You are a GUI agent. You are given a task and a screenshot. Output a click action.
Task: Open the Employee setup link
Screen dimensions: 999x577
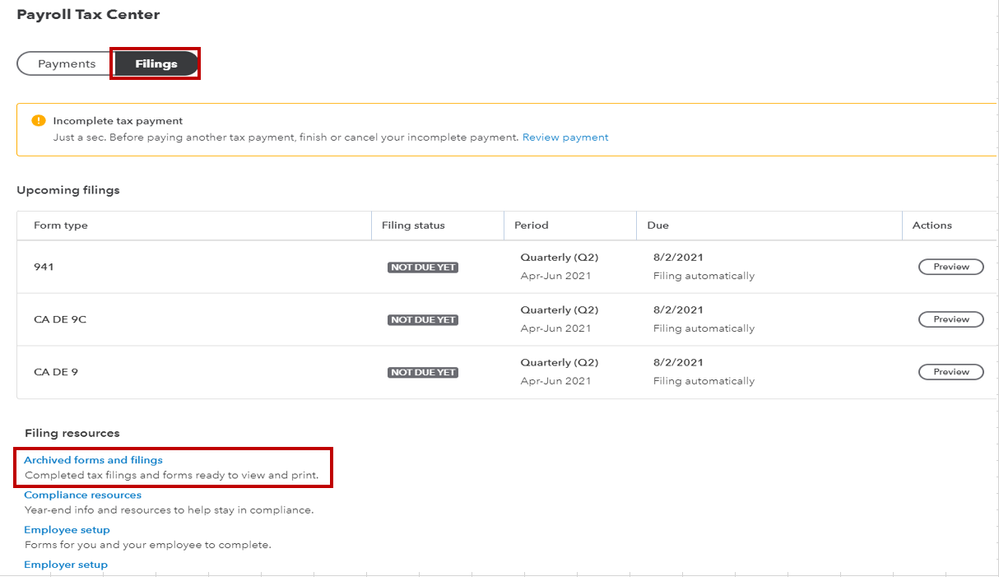coord(67,530)
